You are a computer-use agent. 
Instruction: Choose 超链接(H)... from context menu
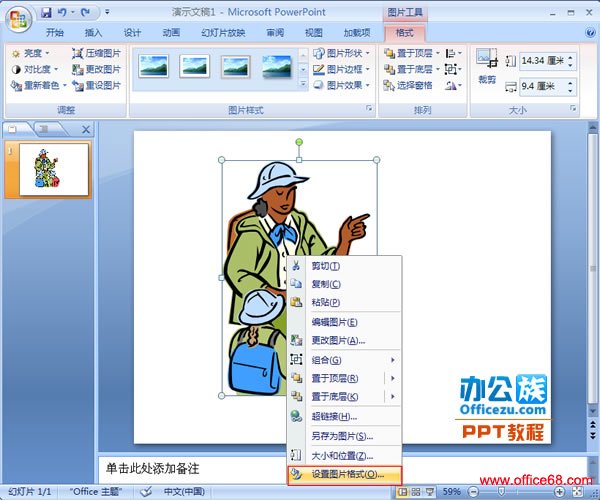(x=344, y=416)
